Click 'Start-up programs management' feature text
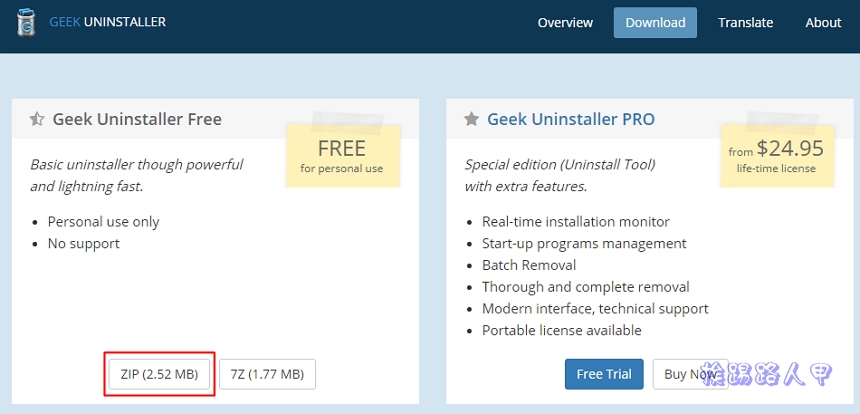 (584, 243)
